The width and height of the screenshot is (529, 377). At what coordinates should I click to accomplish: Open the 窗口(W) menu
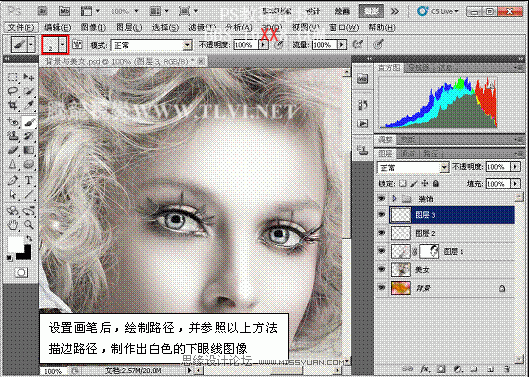pos(343,27)
